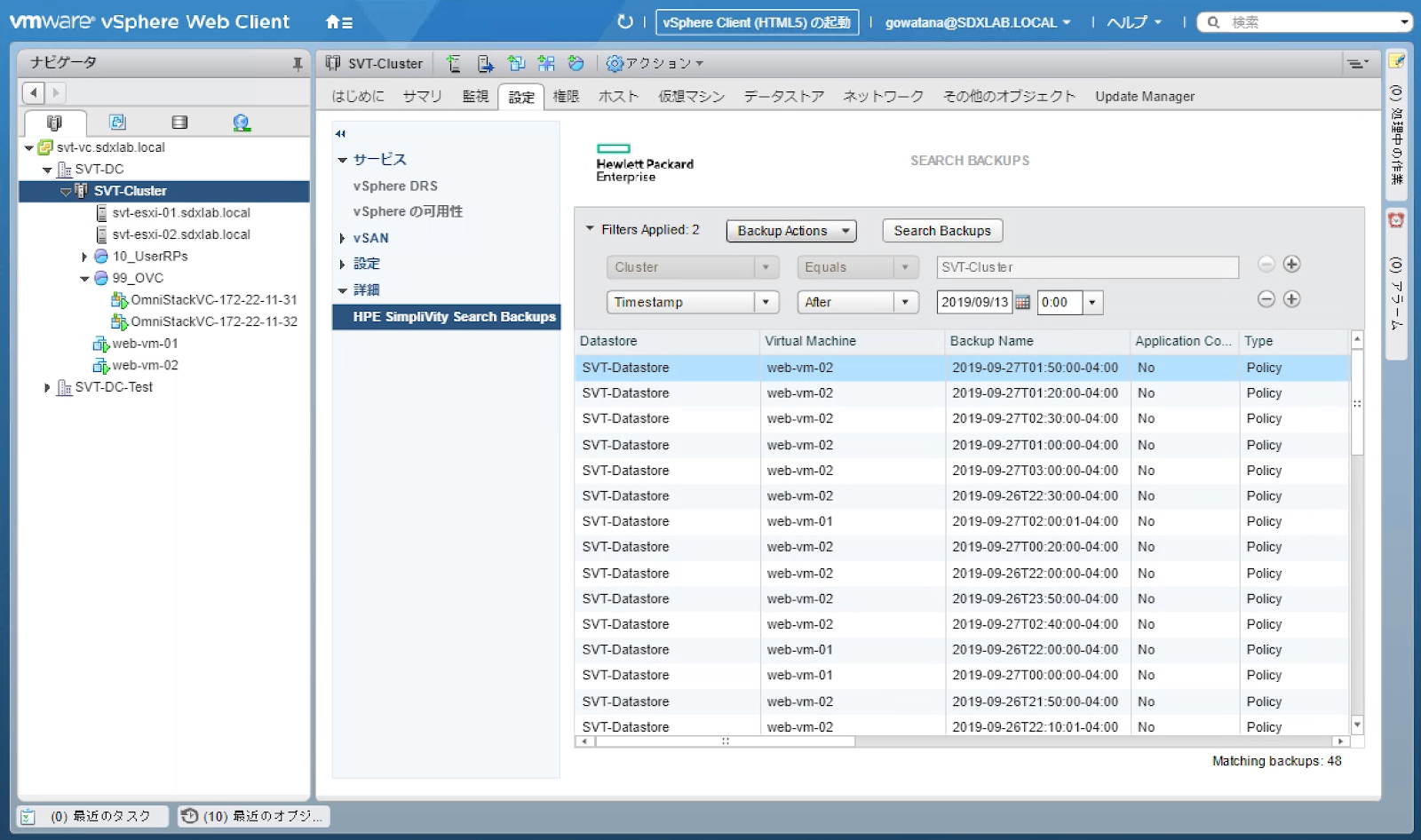
Task: Collapse the SVT-DC datacenter node
Action: pos(48,170)
